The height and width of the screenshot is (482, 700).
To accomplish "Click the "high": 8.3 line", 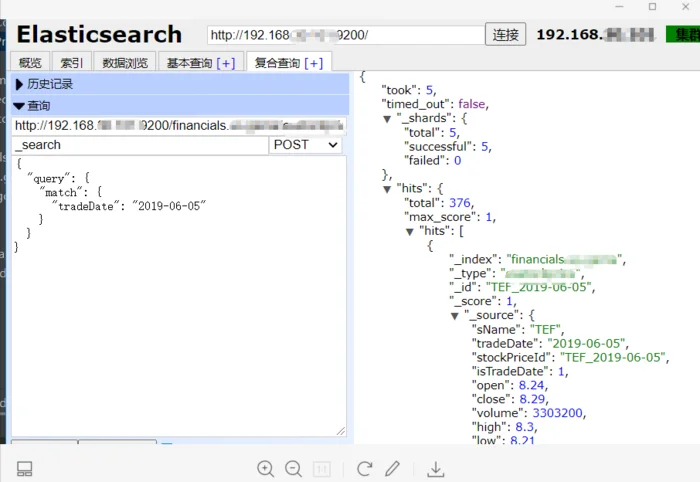I will (x=504, y=427).
